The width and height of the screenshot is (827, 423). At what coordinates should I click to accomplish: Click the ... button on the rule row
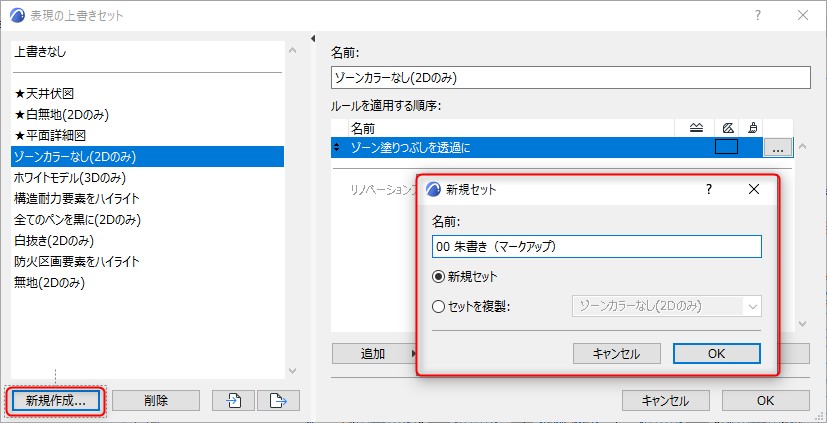[777, 148]
